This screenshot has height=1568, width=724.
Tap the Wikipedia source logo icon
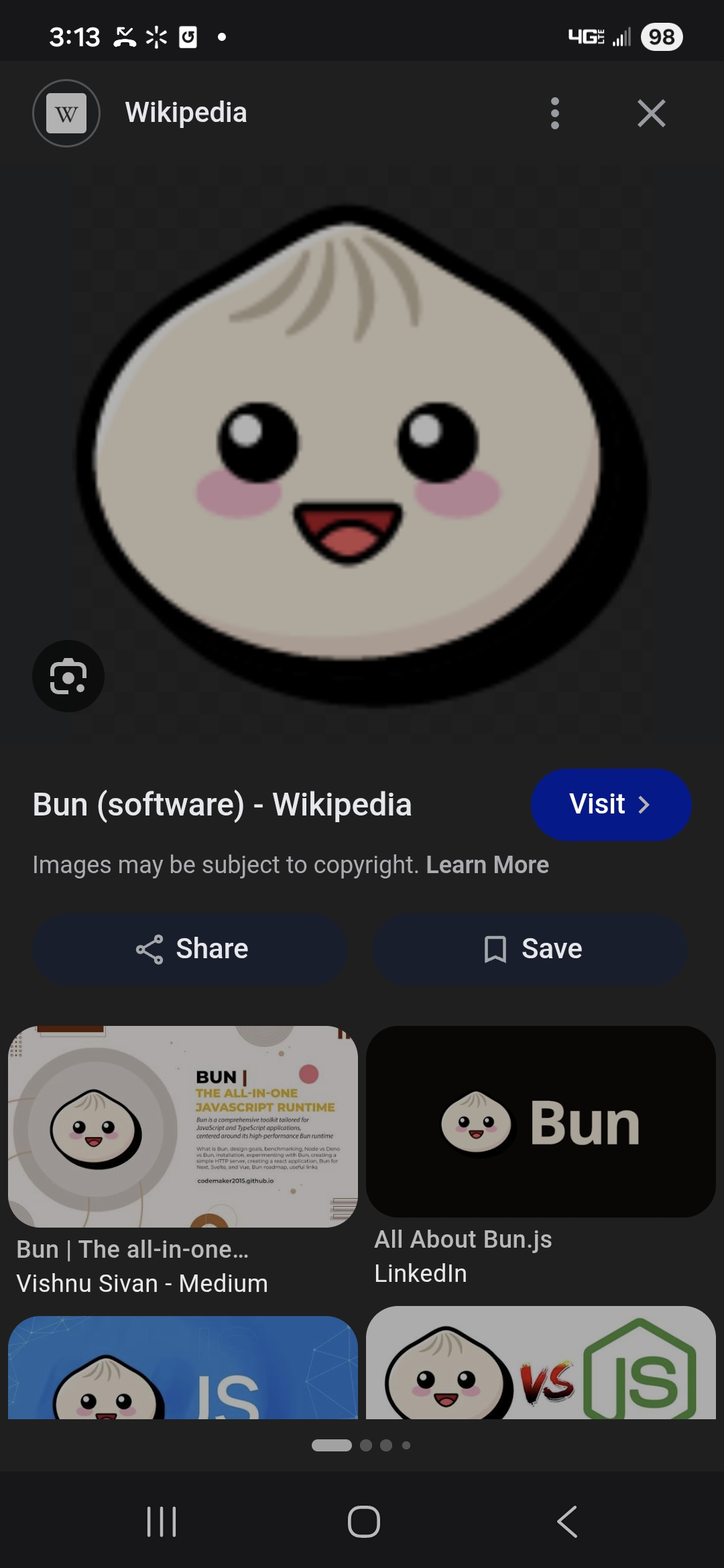click(x=66, y=113)
